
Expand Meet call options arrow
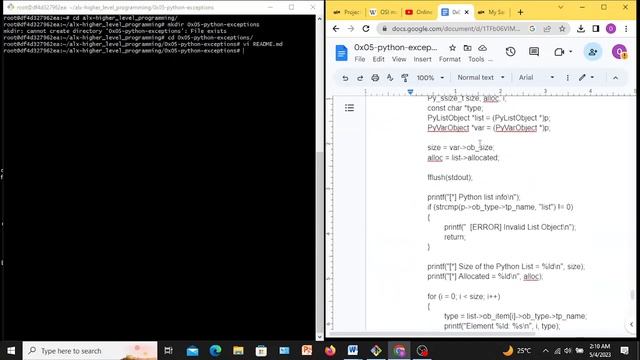[x=571, y=52]
